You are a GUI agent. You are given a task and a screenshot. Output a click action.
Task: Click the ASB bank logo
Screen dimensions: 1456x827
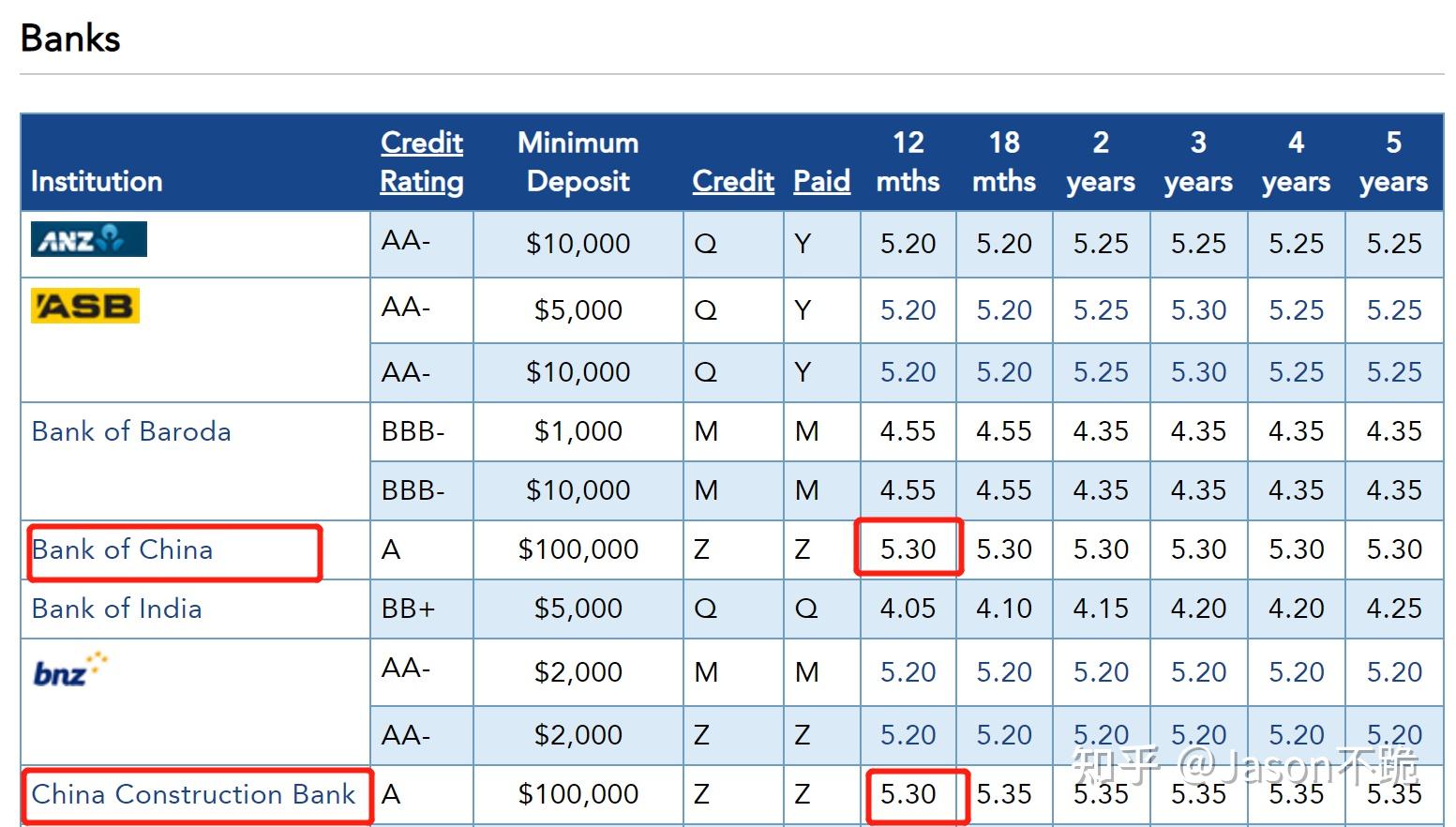[x=85, y=306]
